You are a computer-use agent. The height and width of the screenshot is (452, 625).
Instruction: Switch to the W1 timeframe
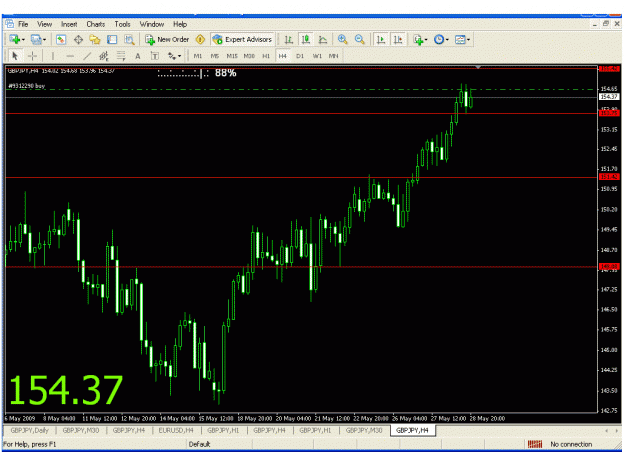[x=317, y=56]
